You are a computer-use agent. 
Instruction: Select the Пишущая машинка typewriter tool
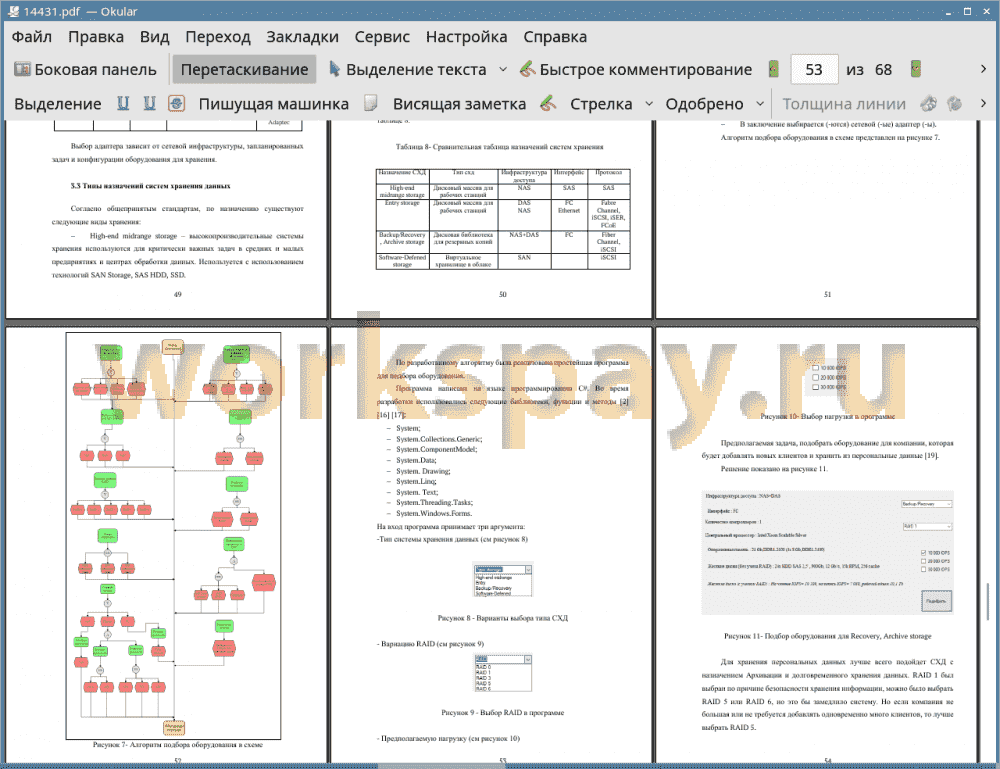[274, 104]
